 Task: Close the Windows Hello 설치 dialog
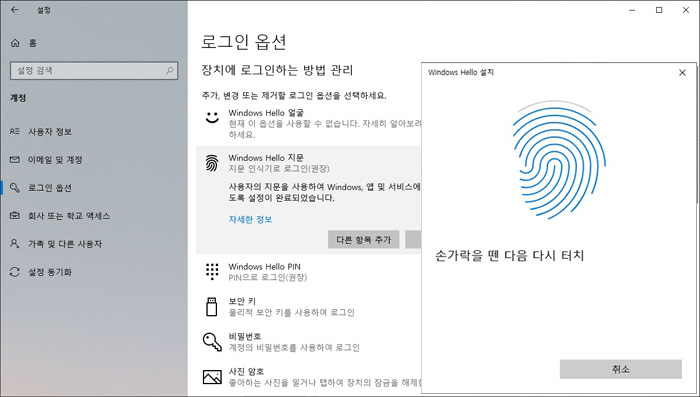click(x=682, y=72)
